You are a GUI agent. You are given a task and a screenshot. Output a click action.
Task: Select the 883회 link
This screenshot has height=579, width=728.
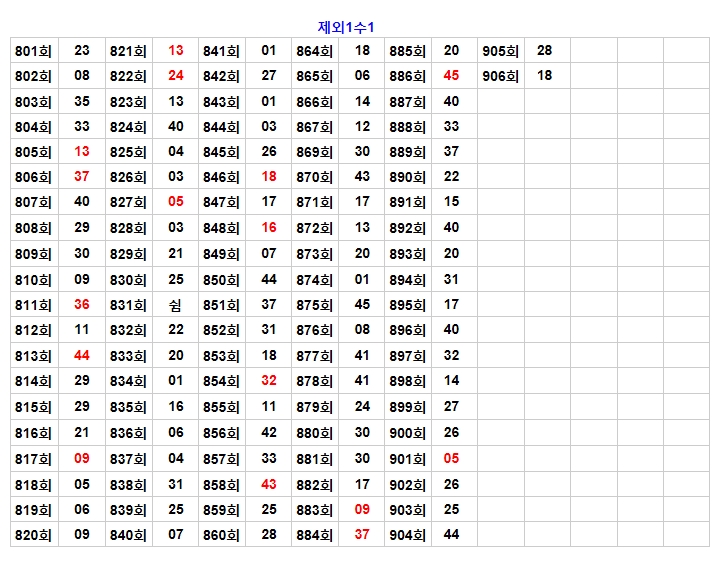(314, 510)
